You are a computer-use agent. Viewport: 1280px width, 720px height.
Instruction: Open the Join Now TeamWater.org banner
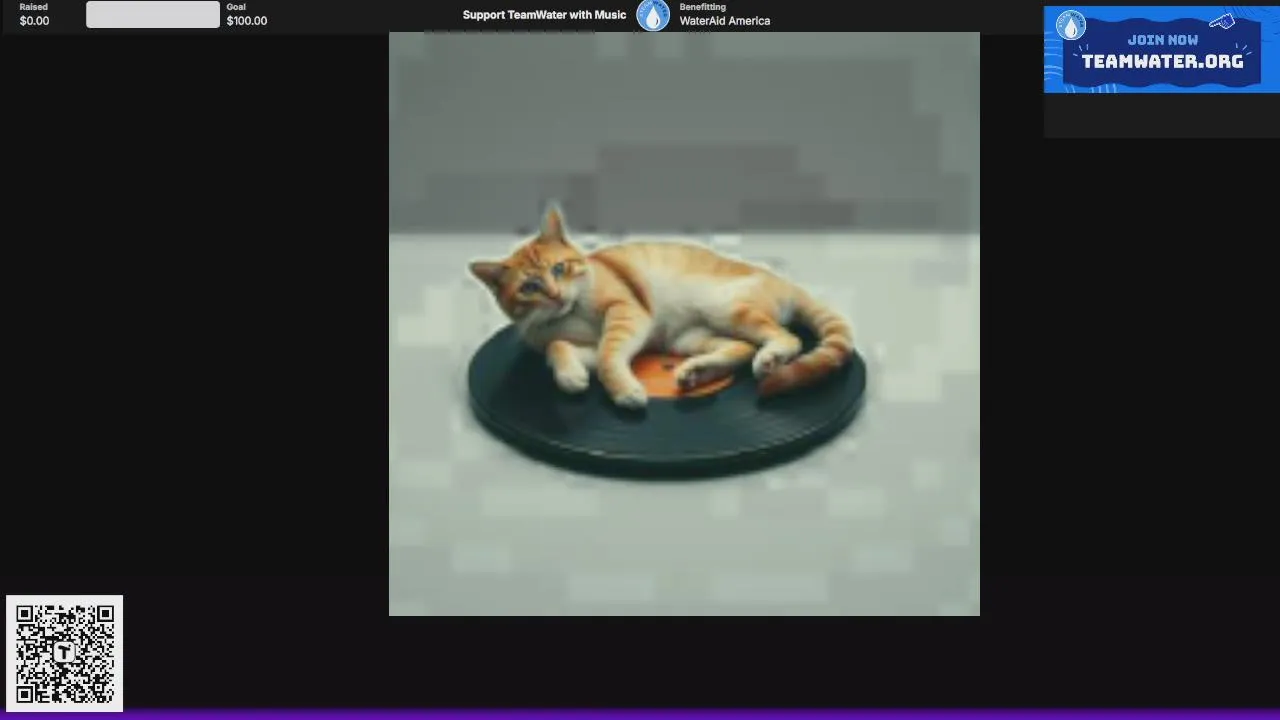pos(1161,50)
